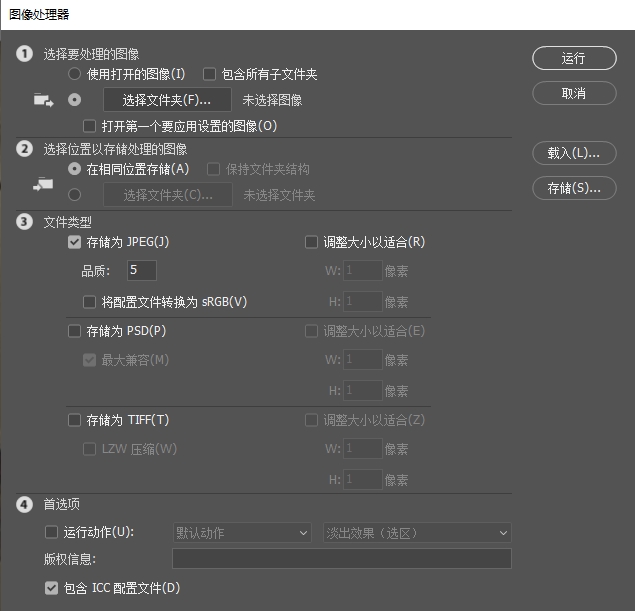Open the 淡出效果（选区）action dropdown
635x611 pixels.
click(417, 533)
